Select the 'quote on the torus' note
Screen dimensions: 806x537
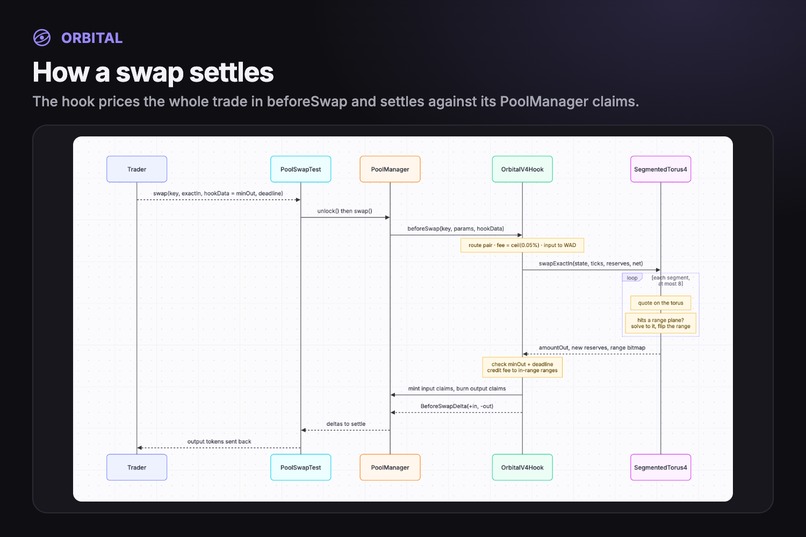click(661, 303)
